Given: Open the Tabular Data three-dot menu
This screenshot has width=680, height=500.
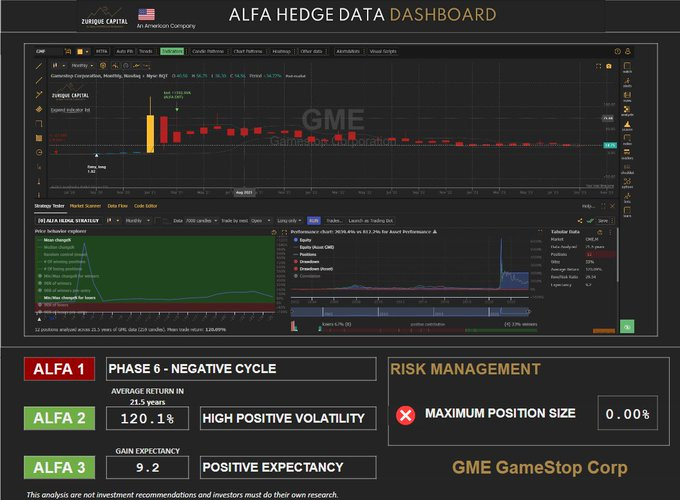Looking at the screenshot, I should pos(611,232).
